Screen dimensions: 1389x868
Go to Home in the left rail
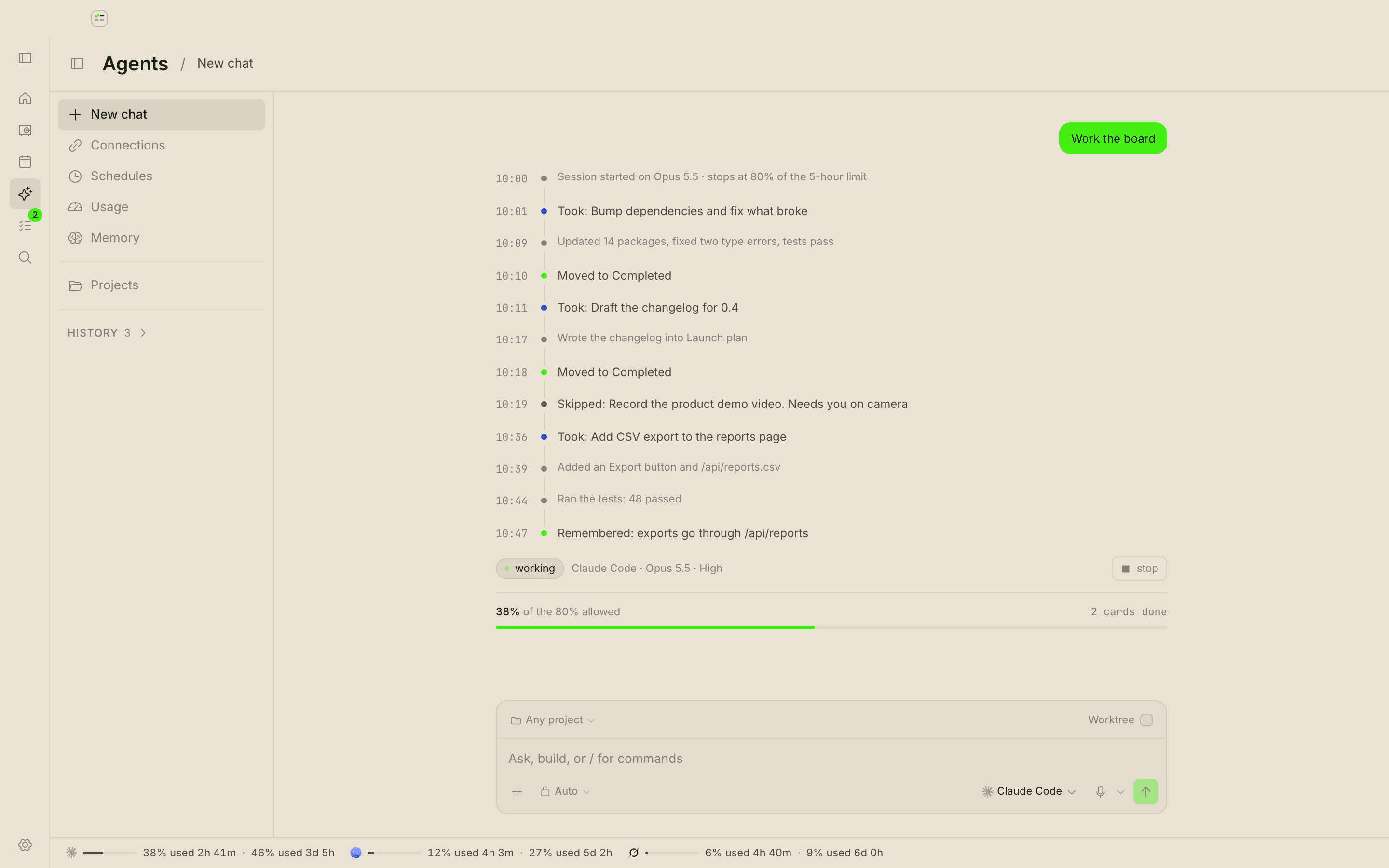[25, 98]
